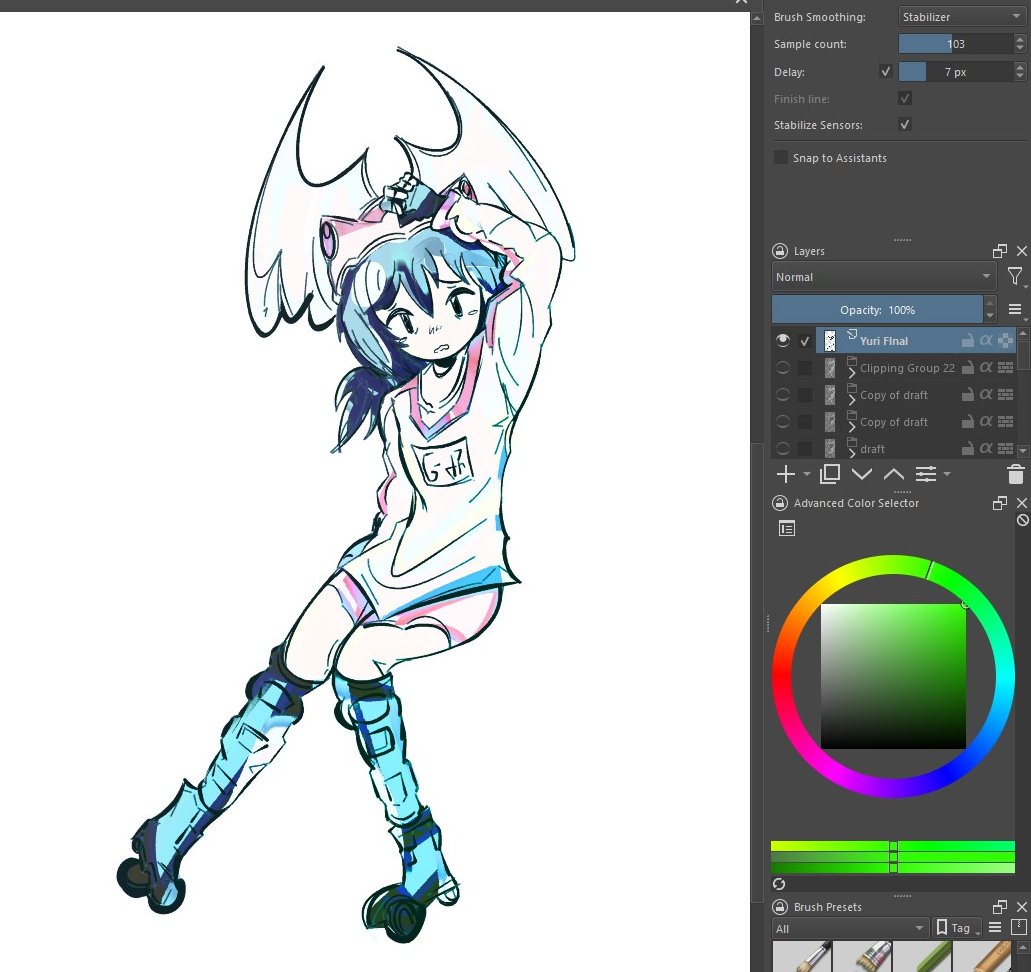Select the Yuri Final layer name

pyautogui.click(x=883, y=341)
